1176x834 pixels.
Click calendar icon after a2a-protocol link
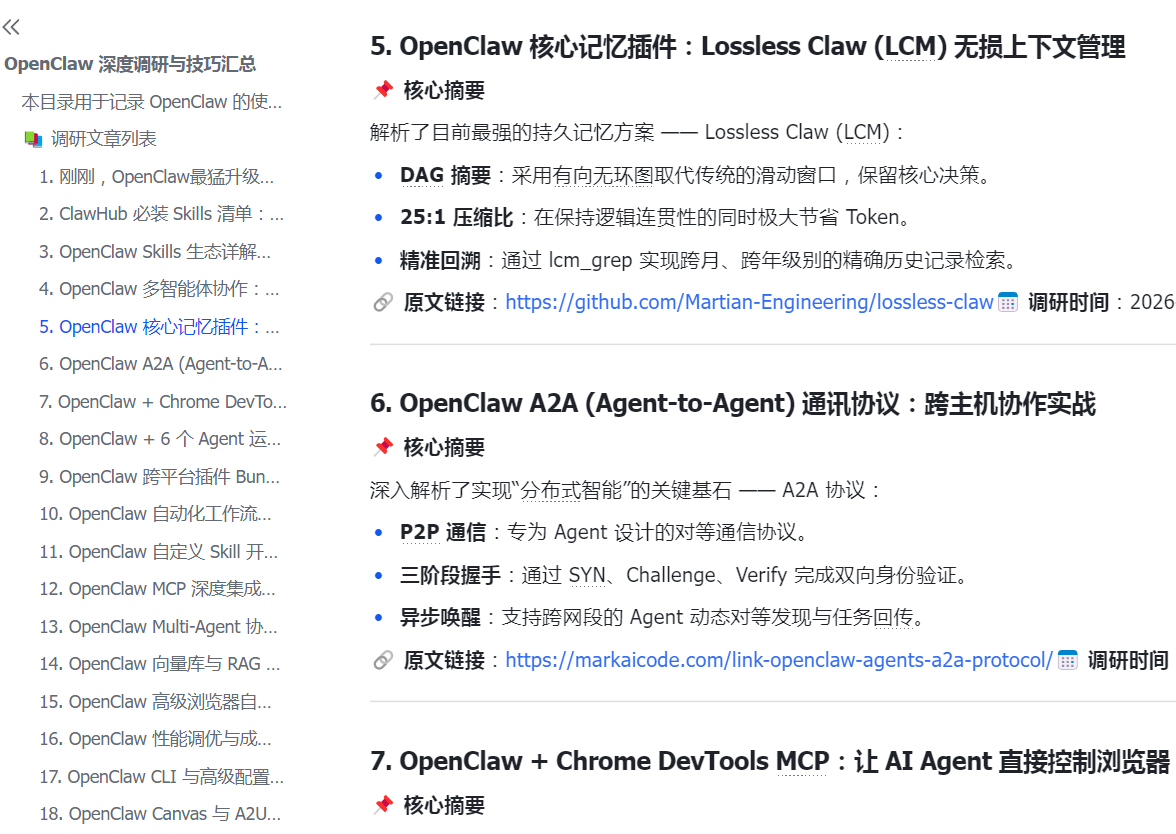(x=1067, y=660)
